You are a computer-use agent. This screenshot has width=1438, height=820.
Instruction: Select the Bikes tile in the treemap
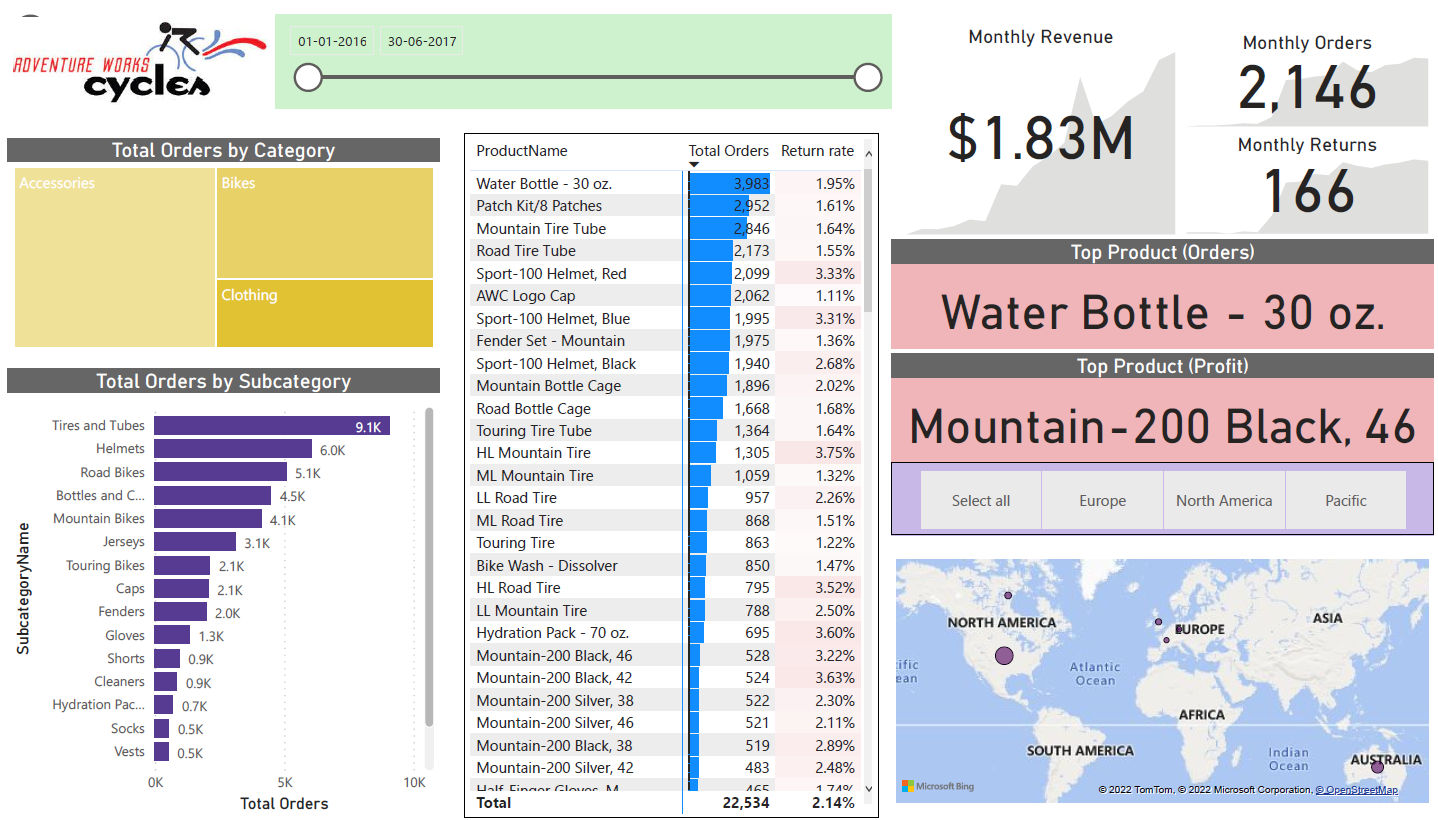pyautogui.click(x=324, y=223)
